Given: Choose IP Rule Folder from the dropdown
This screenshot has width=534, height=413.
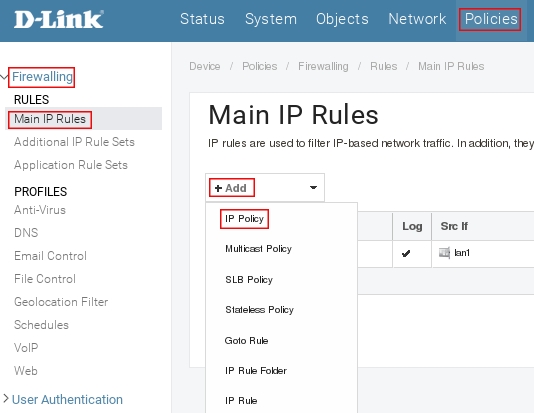Looking at the screenshot, I should tap(256, 370).
